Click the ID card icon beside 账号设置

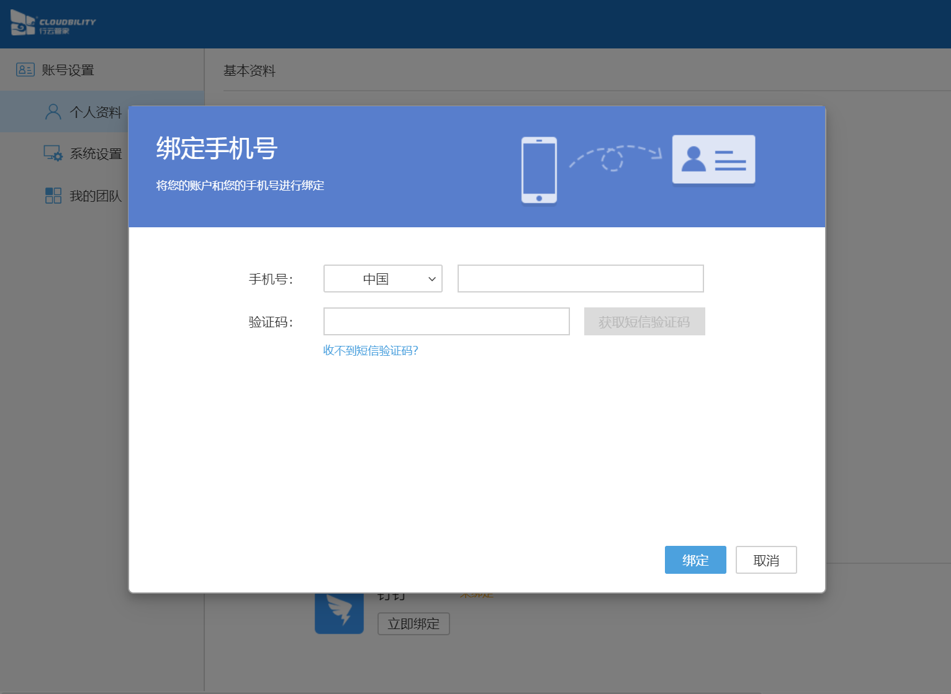25,70
